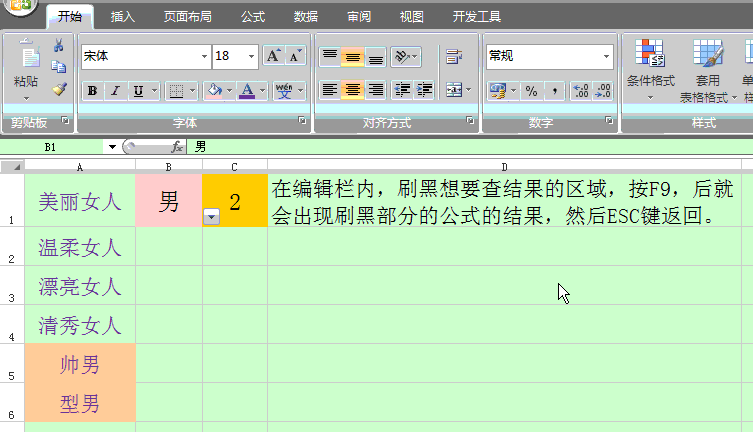Click the Cut scissors icon
753x432 pixels.
pyautogui.click(x=59, y=46)
